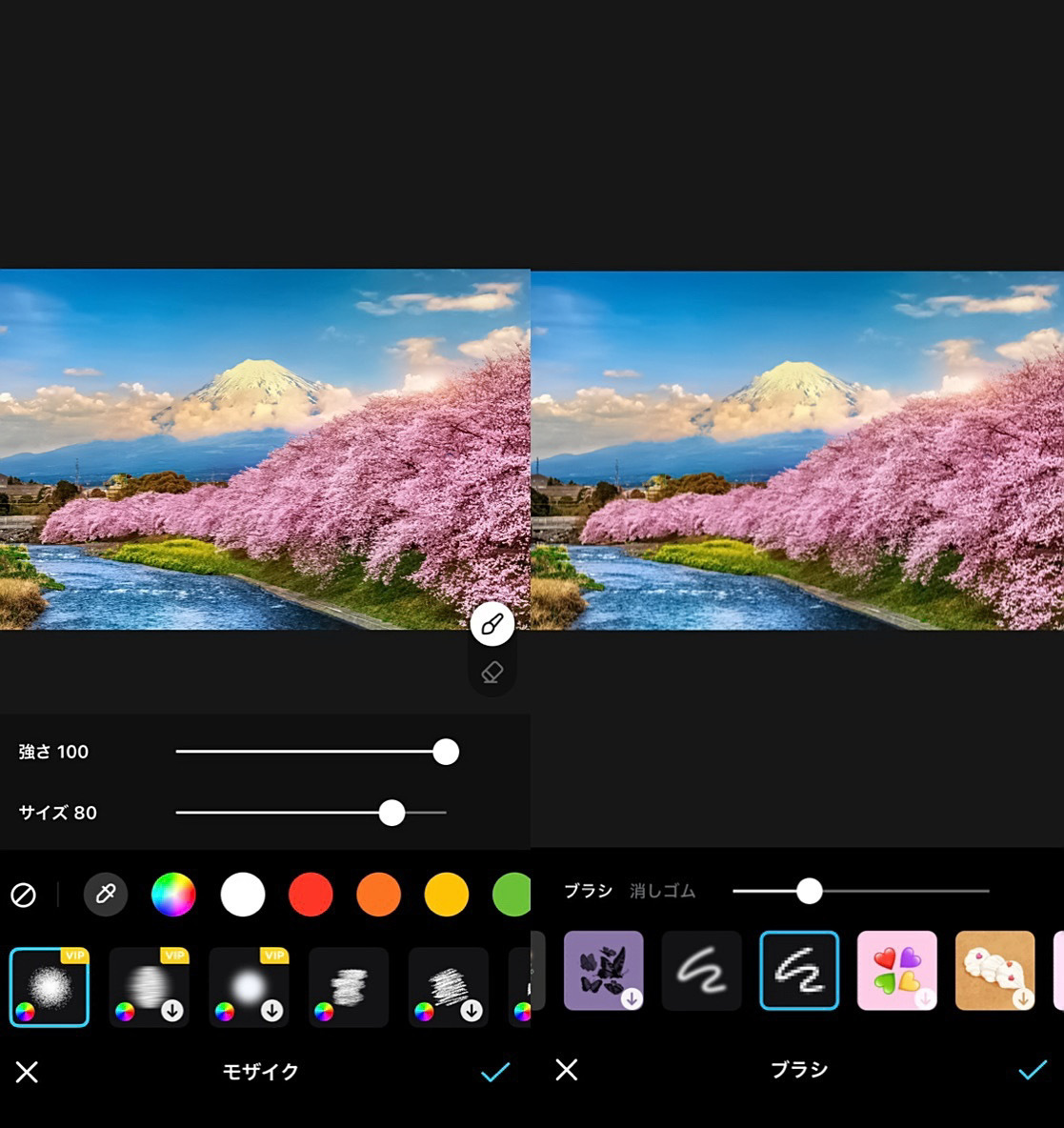
Task: Click the brush width slider knob
Action: [809, 891]
